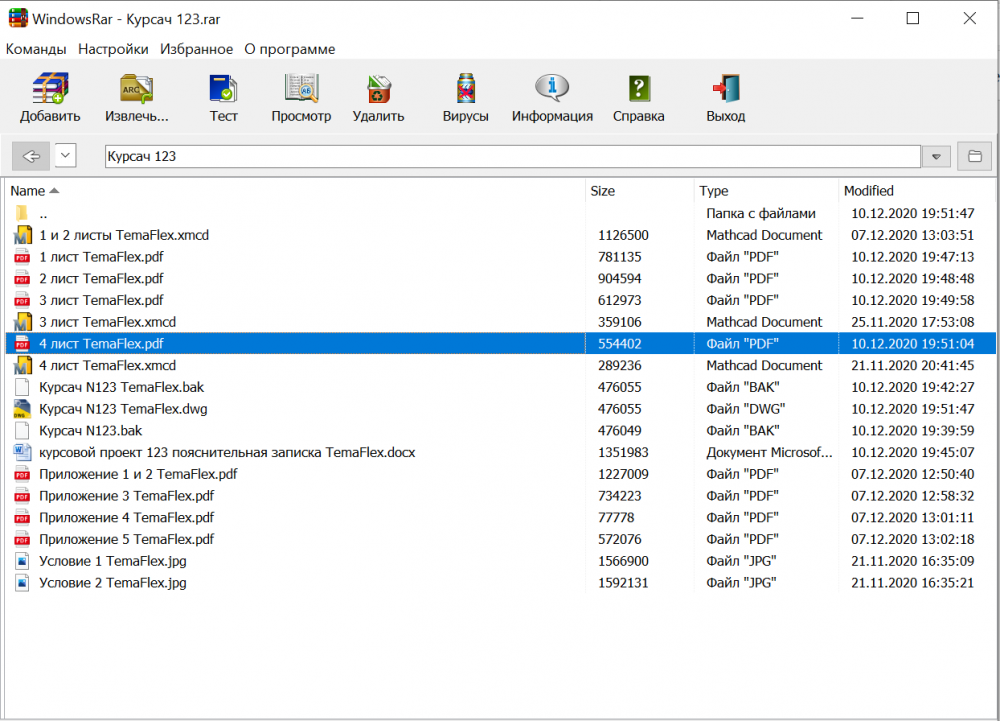
Task: Click the Выход (Exit) door icon
Action: tap(725, 90)
